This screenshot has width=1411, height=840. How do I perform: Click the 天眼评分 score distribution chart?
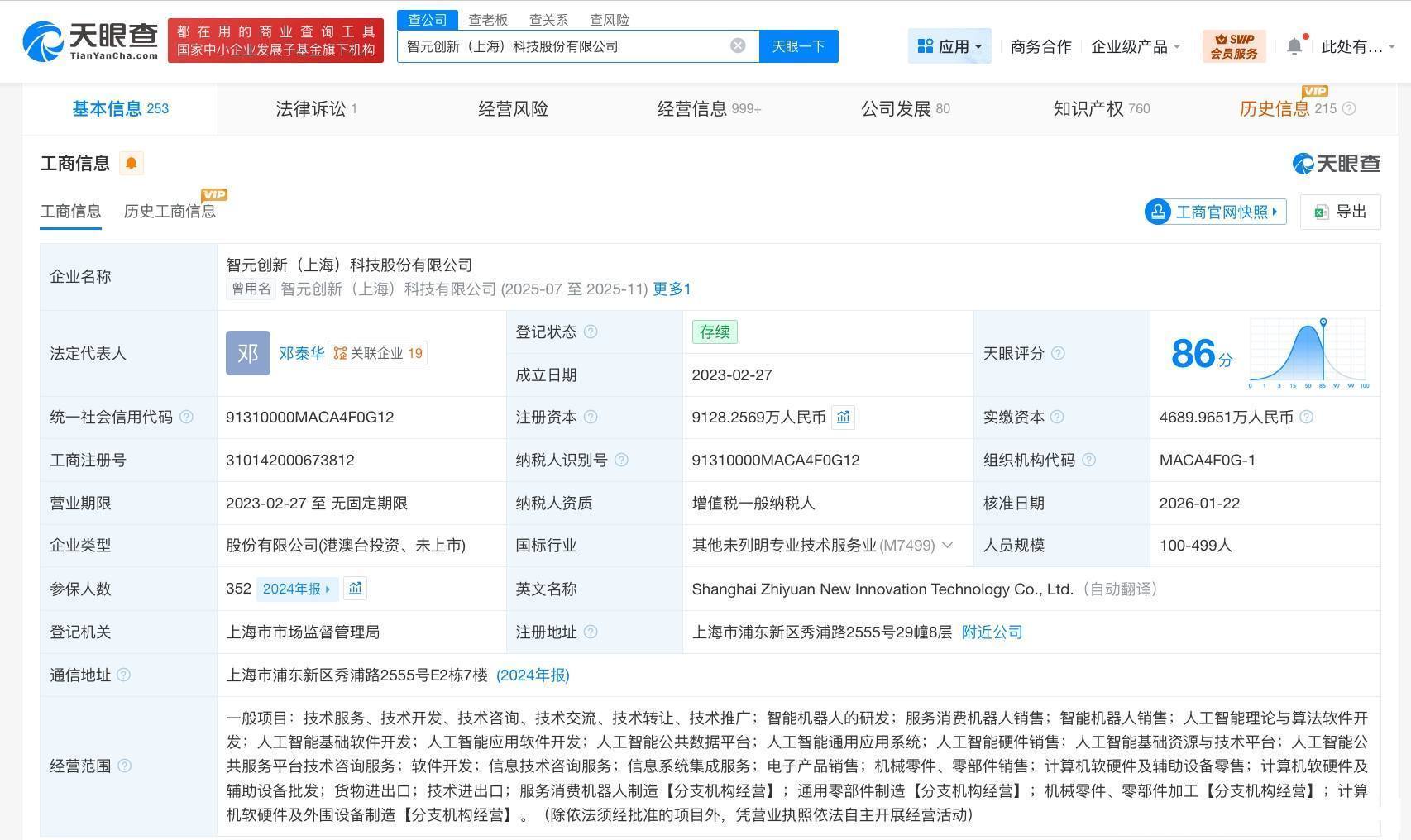pyautogui.click(x=1308, y=354)
